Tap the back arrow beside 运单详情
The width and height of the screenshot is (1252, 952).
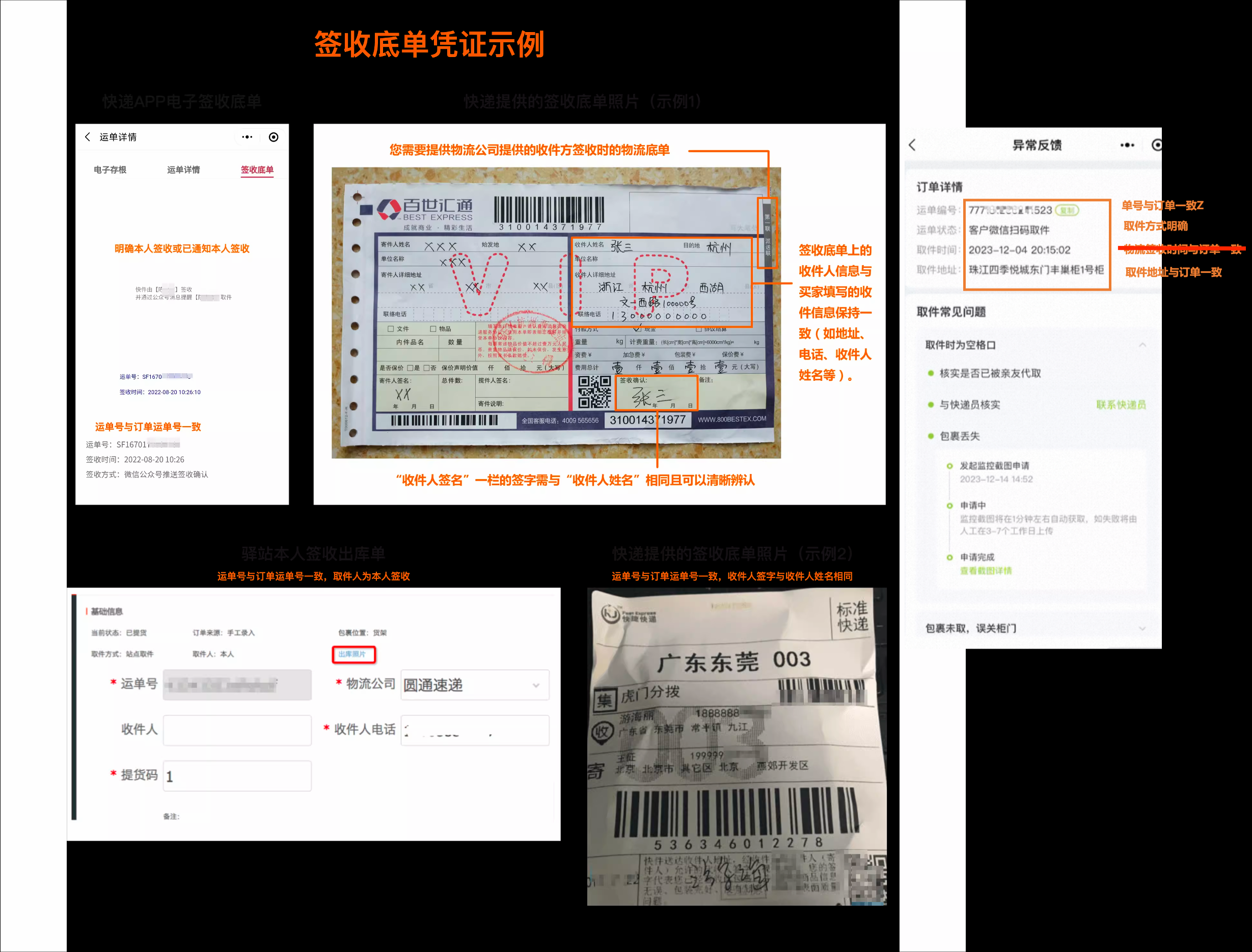87,137
